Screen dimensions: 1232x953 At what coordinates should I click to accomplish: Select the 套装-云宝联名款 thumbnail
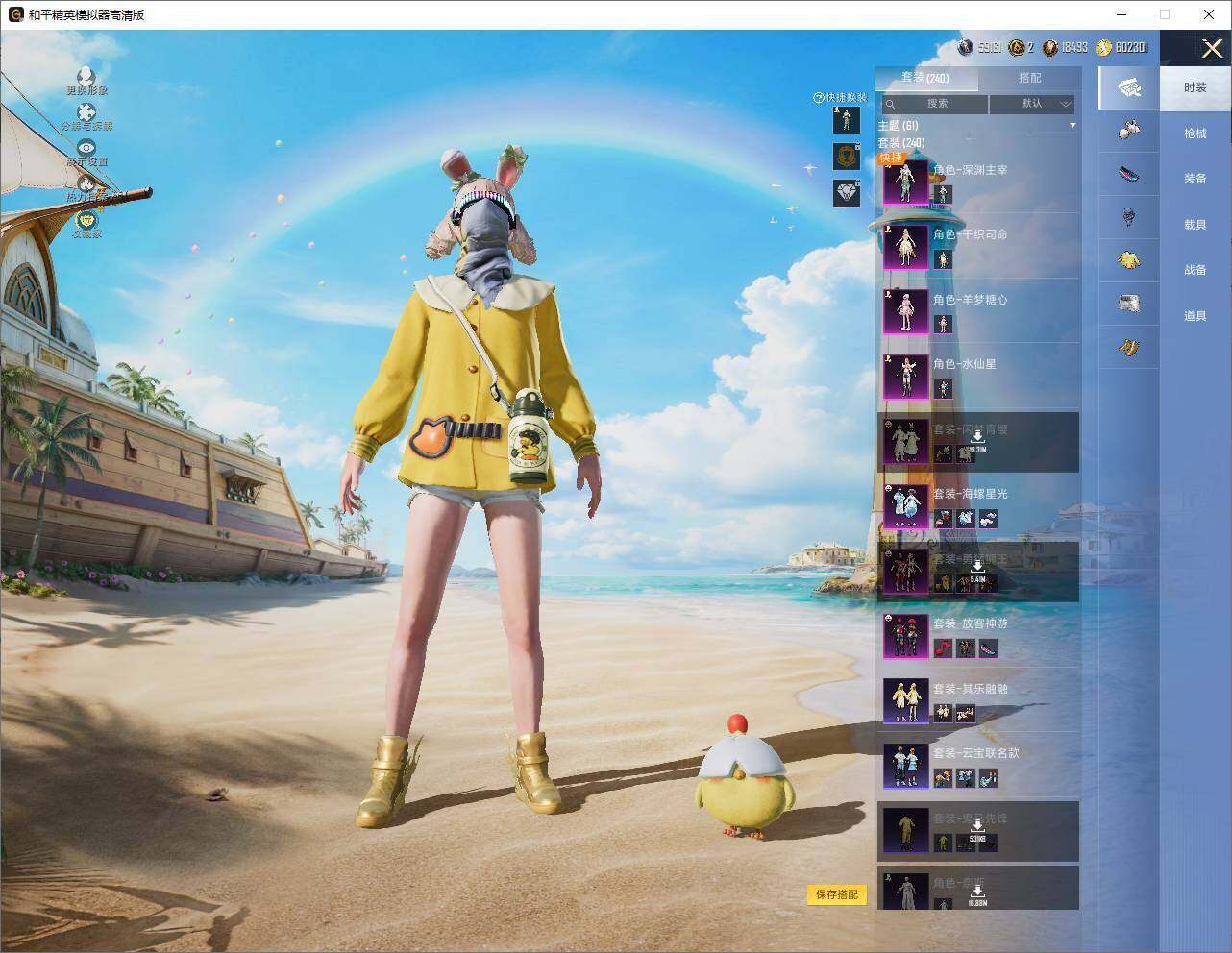click(905, 766)
